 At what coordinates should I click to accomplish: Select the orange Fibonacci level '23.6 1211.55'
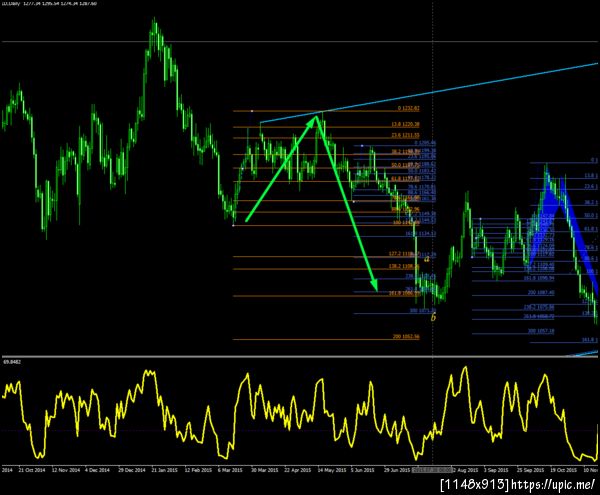click(406, 135)
